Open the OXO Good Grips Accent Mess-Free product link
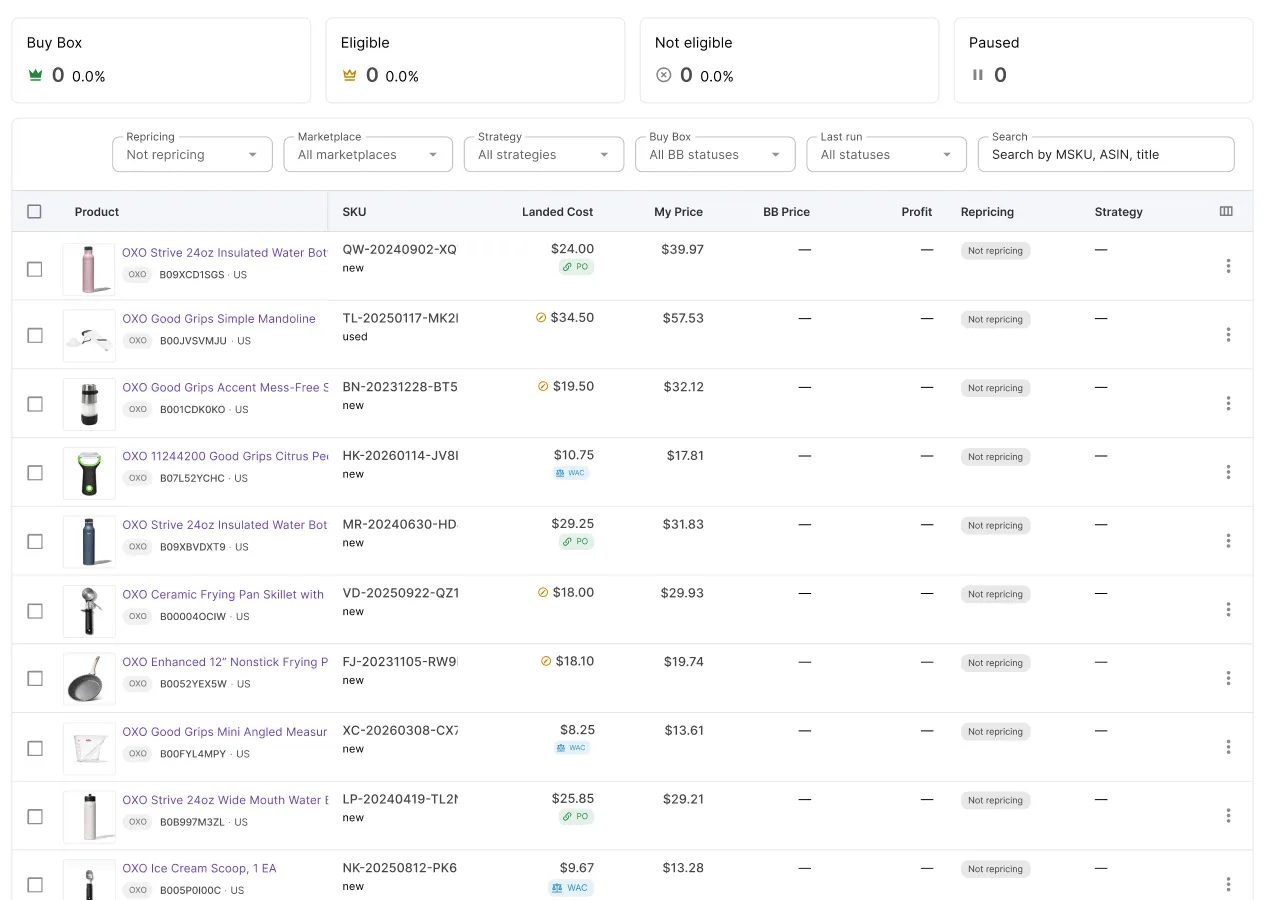The image size is (1274, 900). tap(225, 387)
